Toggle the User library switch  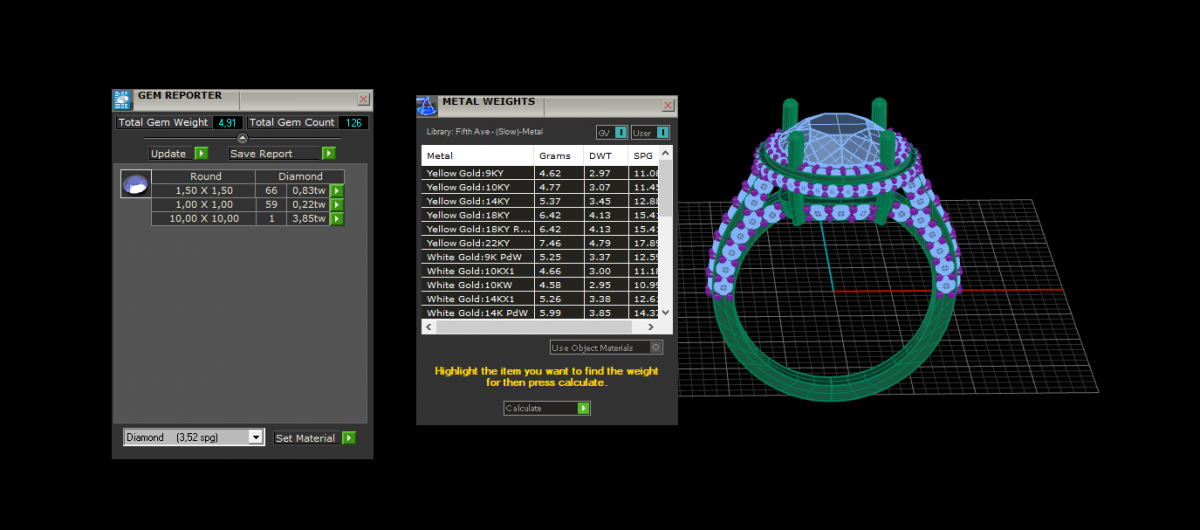[x=662, y=132]
